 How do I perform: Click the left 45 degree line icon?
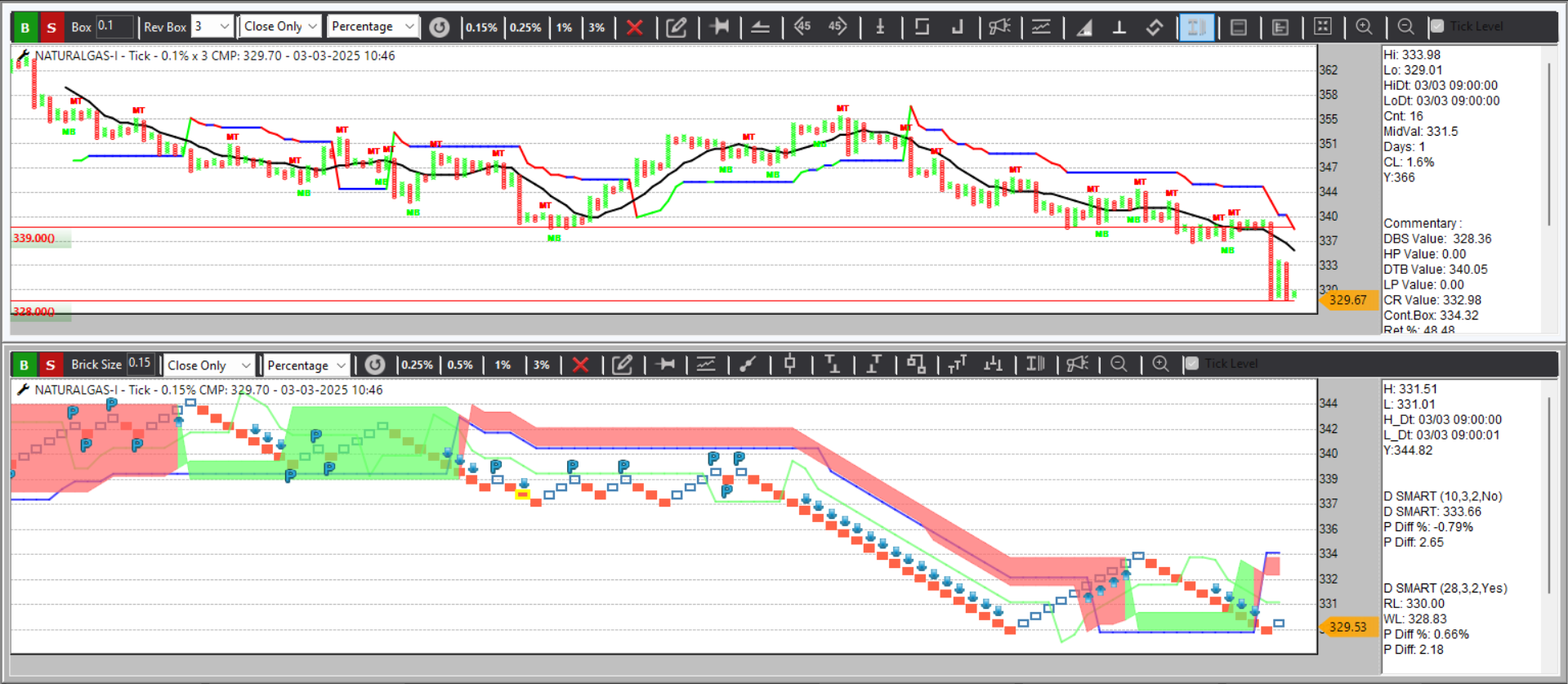click(x=802, y=26)
